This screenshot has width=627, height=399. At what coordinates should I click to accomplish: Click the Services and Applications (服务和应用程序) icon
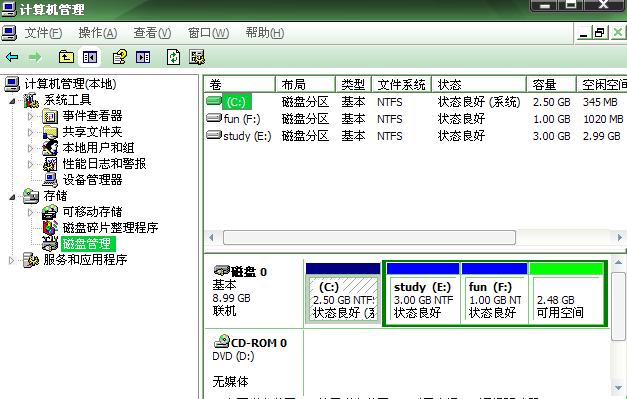31,259
